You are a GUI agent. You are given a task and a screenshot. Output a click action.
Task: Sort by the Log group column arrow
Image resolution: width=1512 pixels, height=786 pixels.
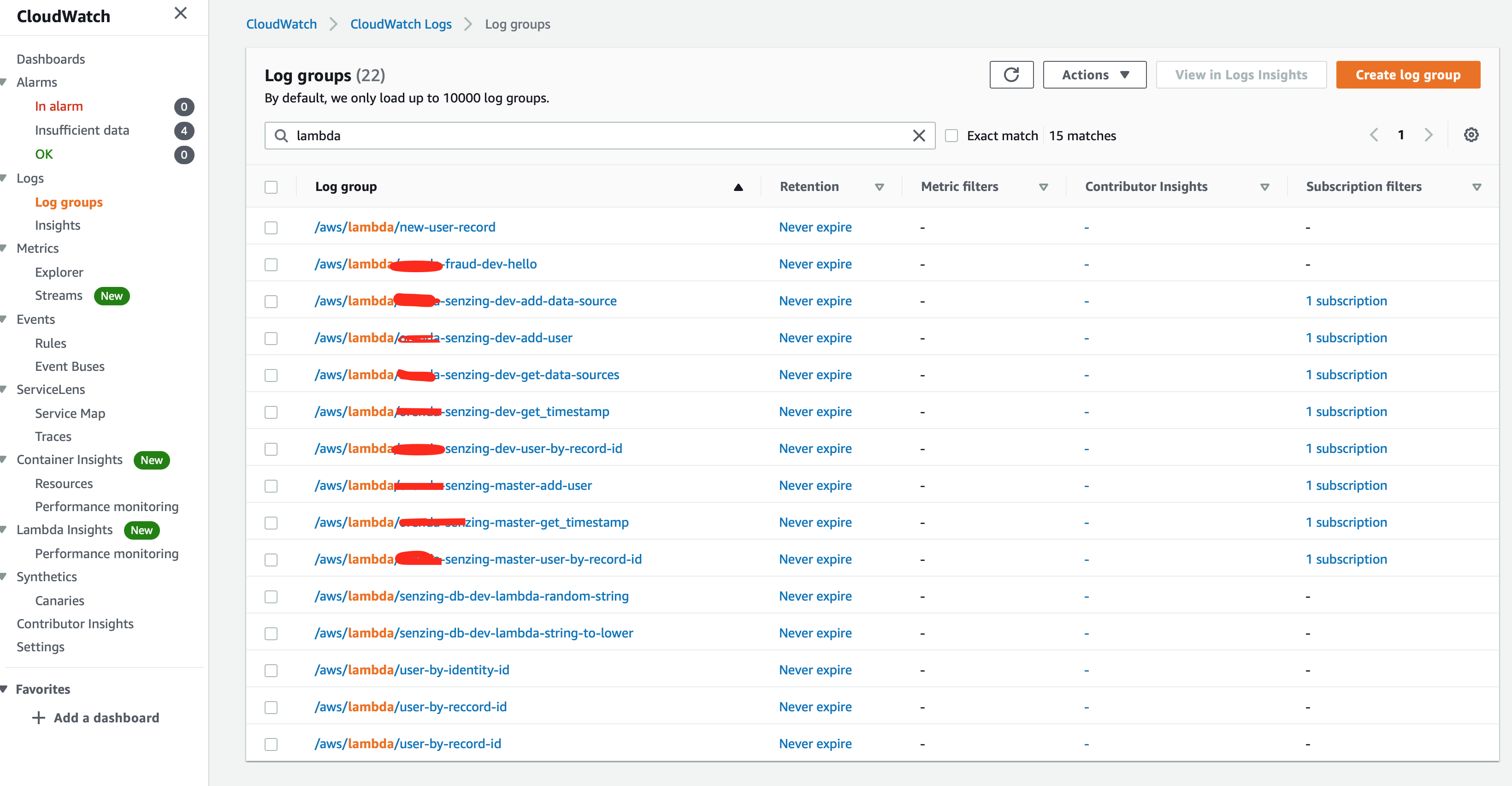click(738, 187)
